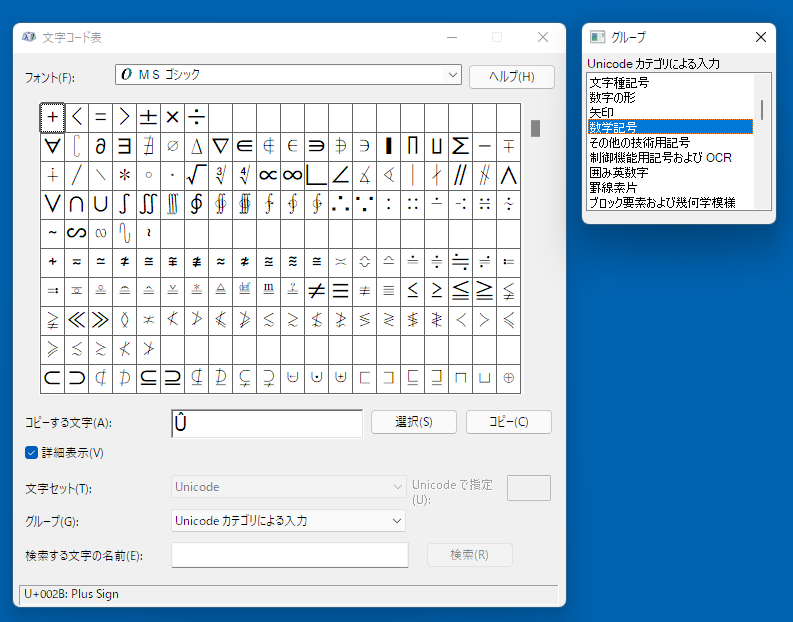Select the there-exists symbol ∃
This screenshot has height=622, width=793.
pyautogui.click(x=124, y=147)
